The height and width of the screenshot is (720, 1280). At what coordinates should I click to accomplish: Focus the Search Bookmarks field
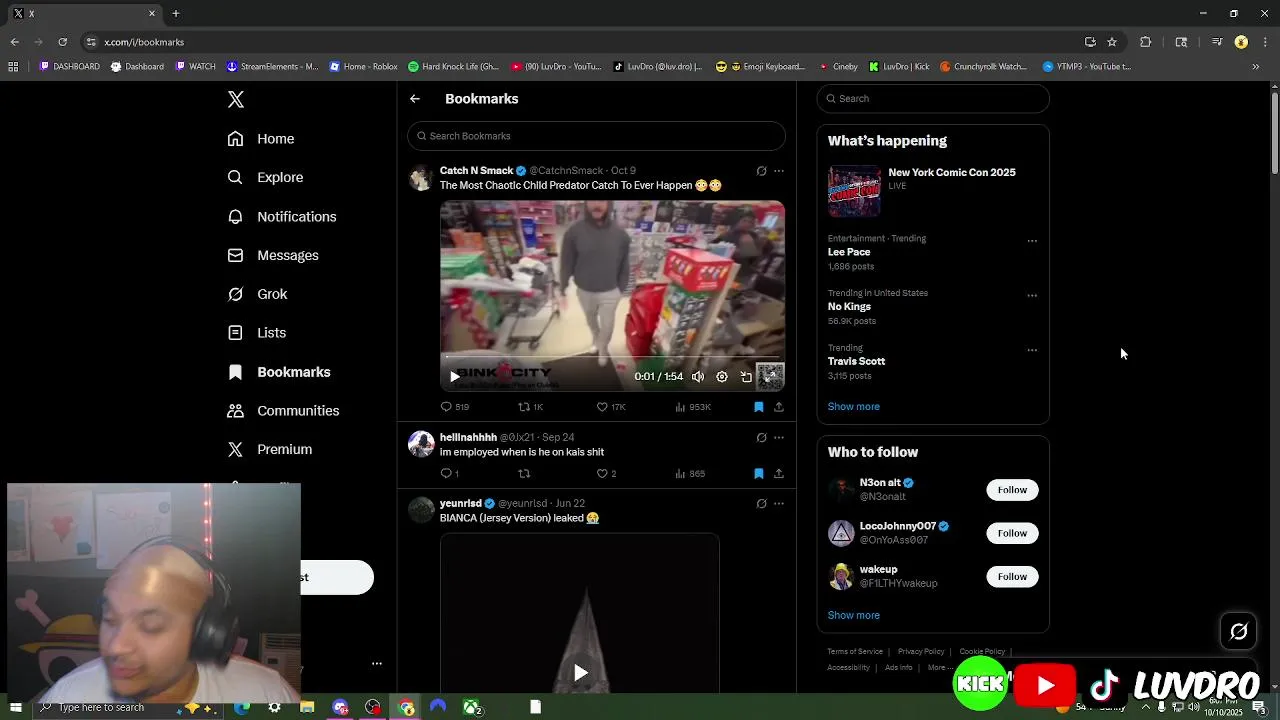click(596, 136)
